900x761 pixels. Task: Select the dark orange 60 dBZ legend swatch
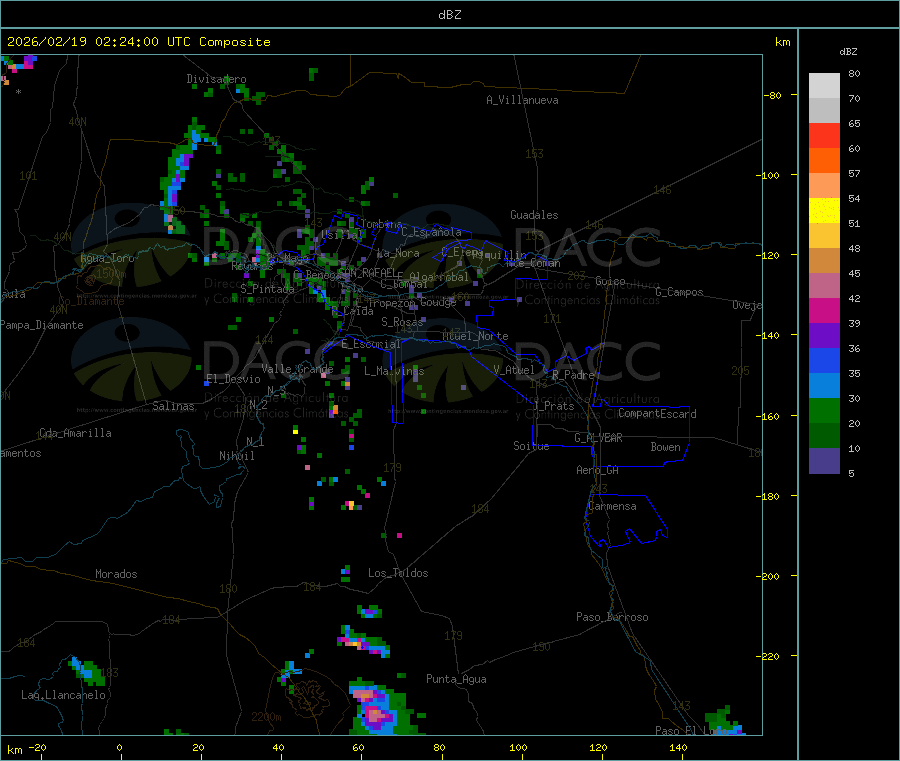click(x=824, y=161)
